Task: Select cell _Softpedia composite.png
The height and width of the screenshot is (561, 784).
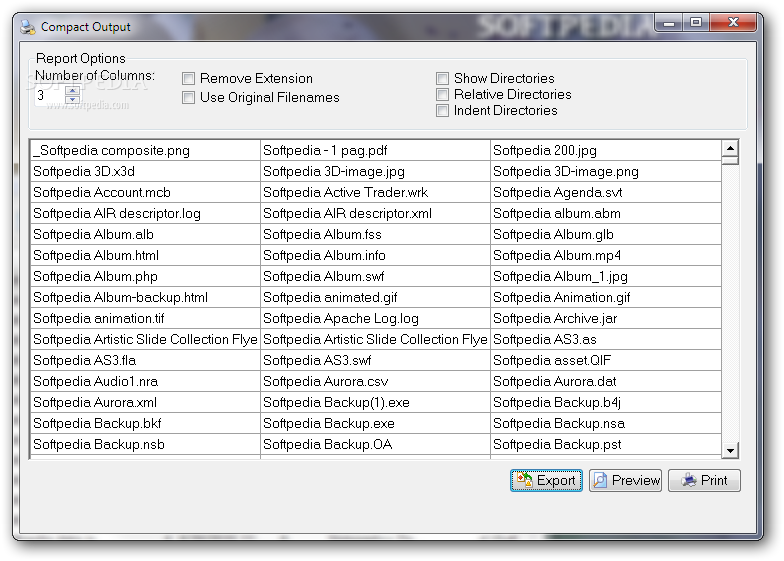Action: point(145,150)
